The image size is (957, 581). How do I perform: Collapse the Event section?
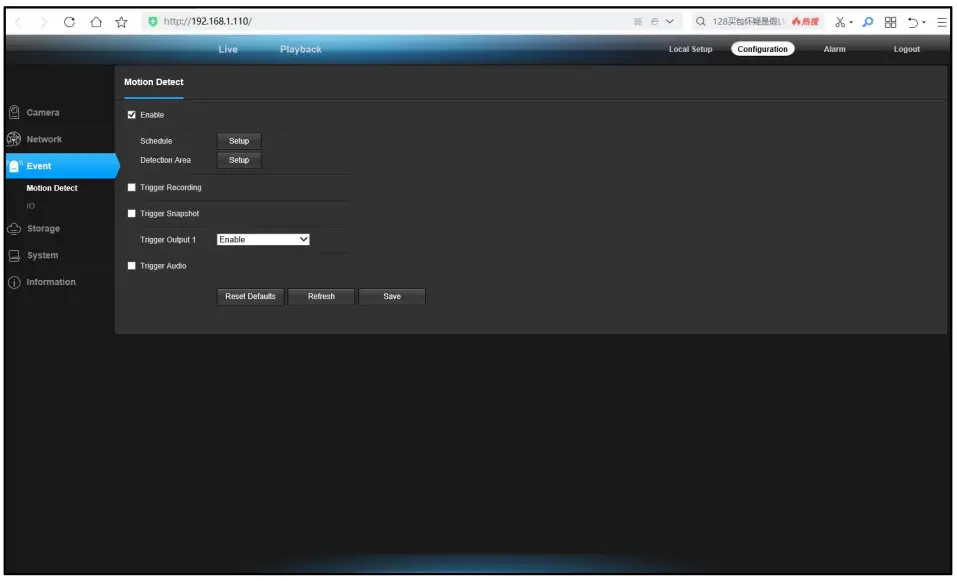click(61, 166)
